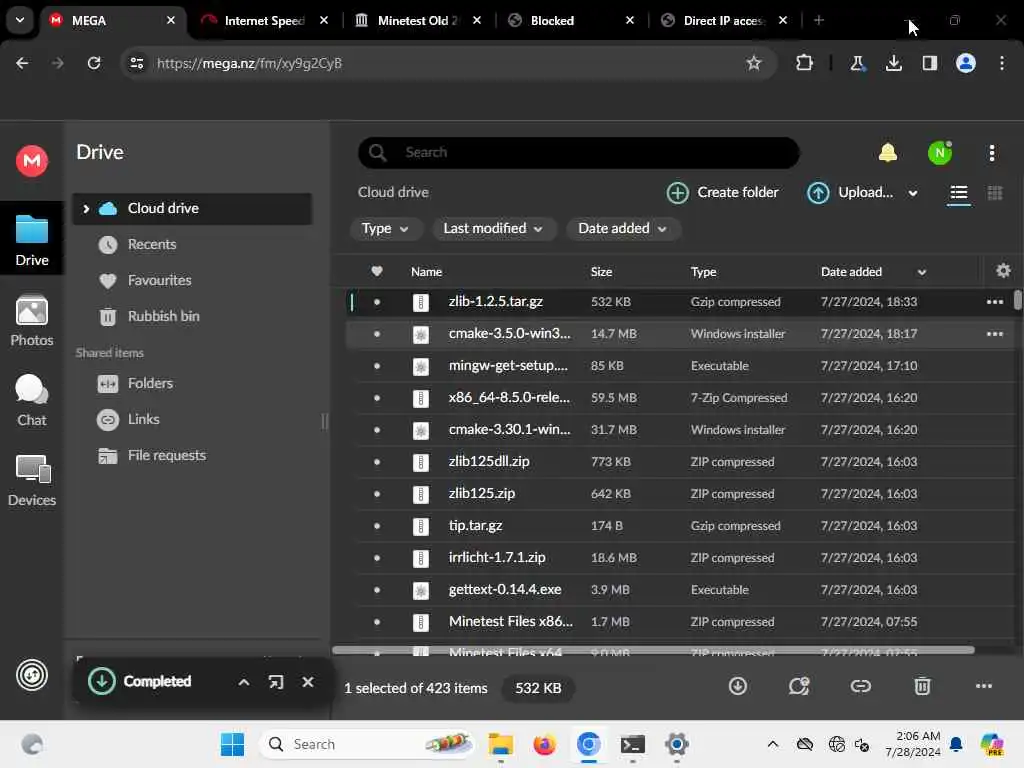Viewport: 1024px width, 768px height.
Task: Close the Completed transfers widget
Action: (308, 682)
